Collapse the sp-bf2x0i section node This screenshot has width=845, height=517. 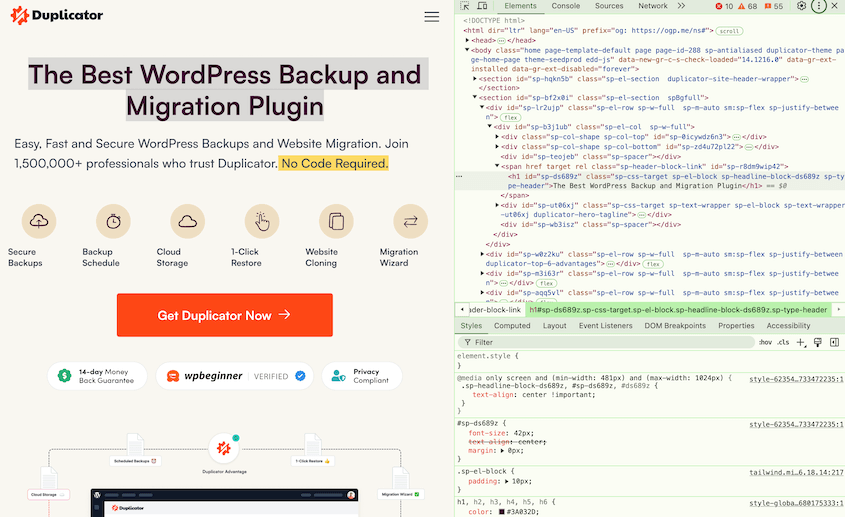click(475, 98)
